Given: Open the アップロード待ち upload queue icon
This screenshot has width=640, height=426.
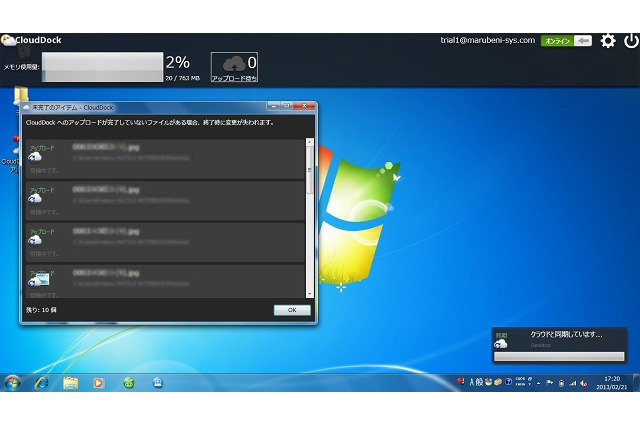Looking at the screenshot, I should [234, 67].
